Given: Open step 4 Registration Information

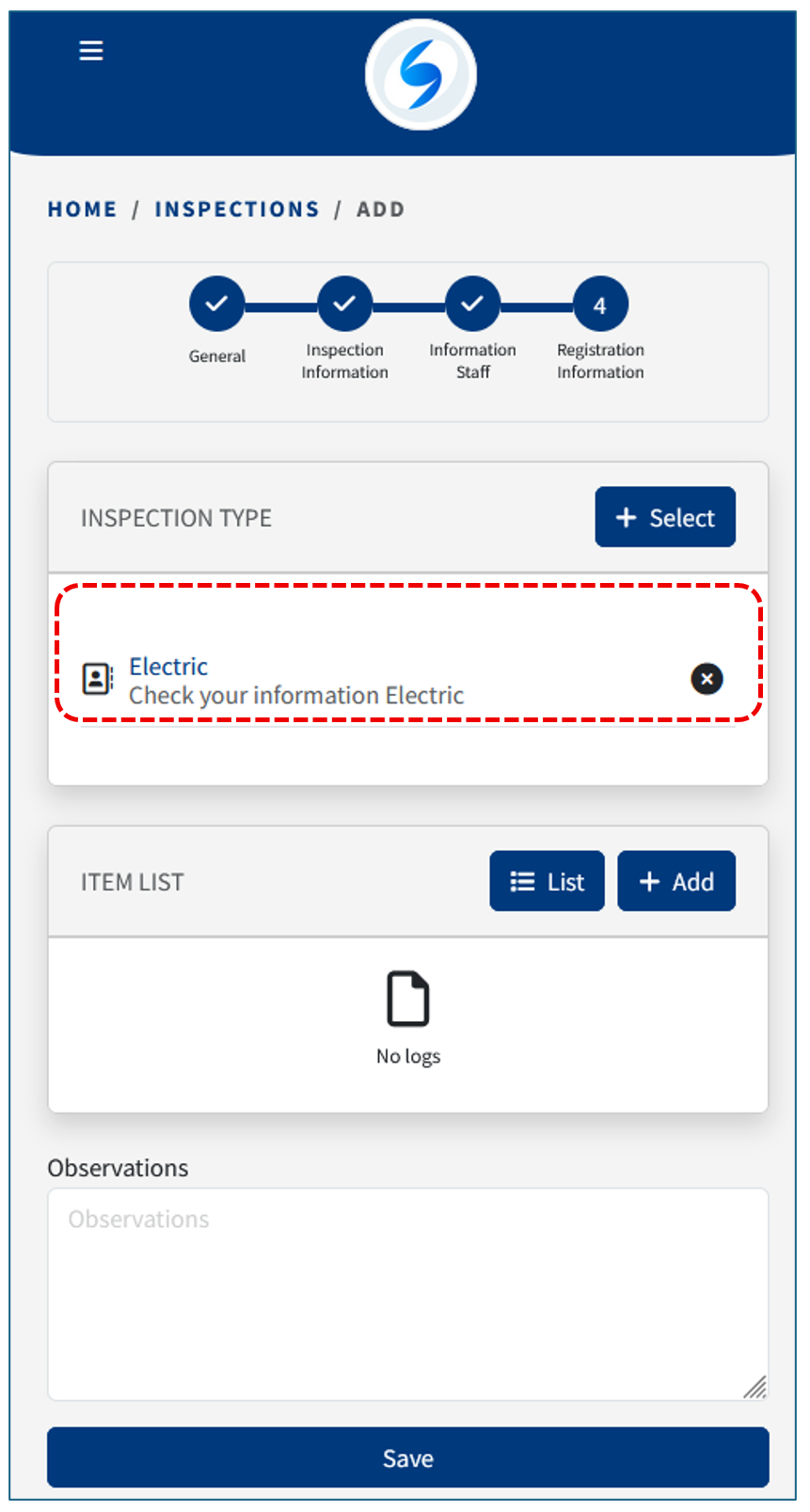Looking at the screenshot, I should [x=600, y=305].
